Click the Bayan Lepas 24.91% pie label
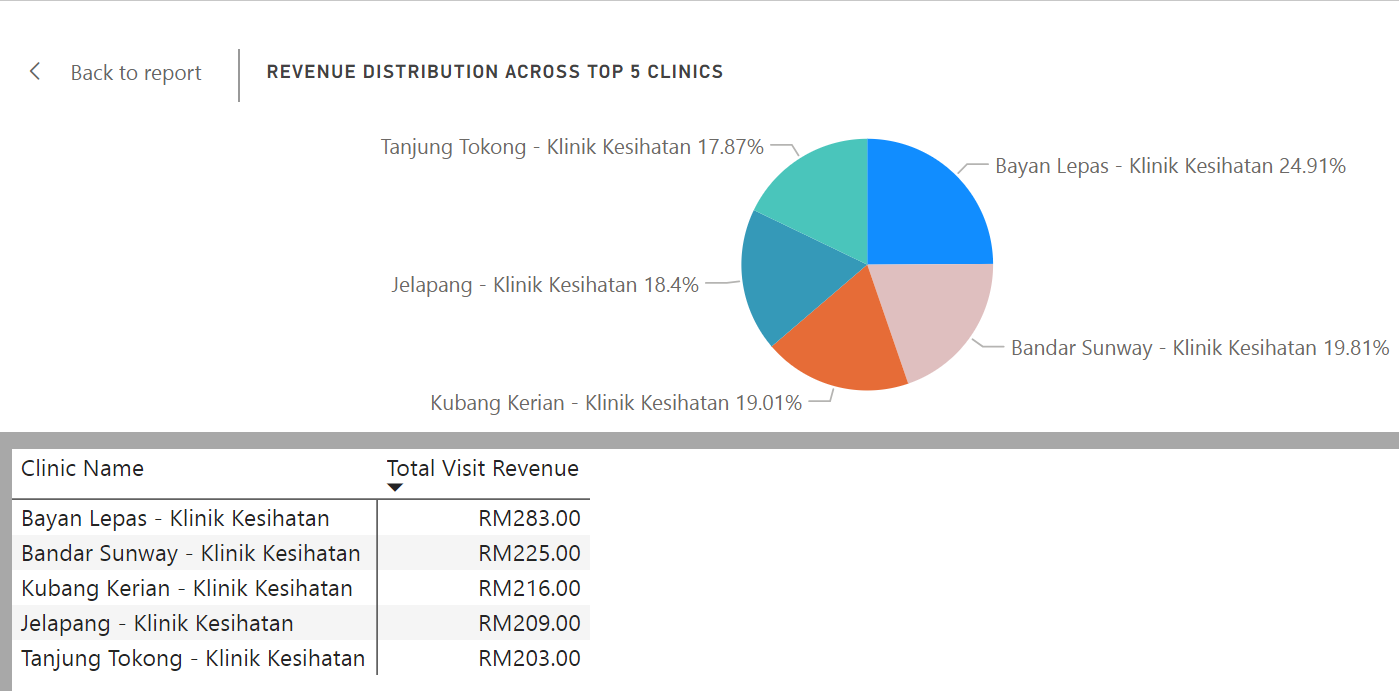This screenshot has height=691, width=1399. coord(1169,166)
